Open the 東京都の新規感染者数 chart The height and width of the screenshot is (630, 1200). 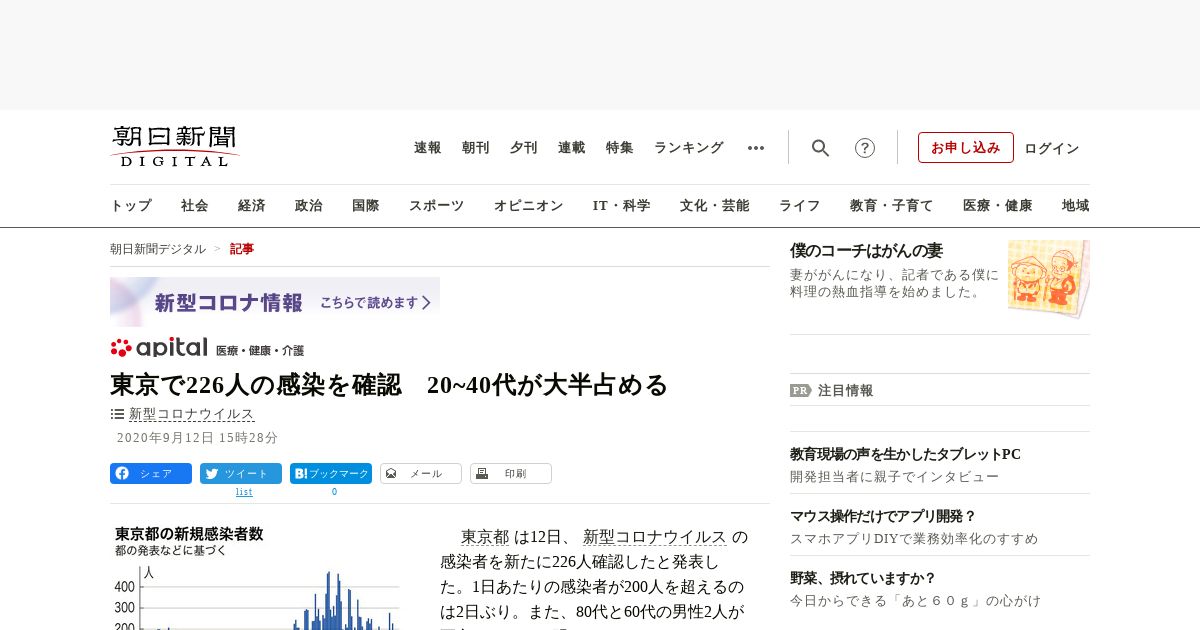(257, 577)
